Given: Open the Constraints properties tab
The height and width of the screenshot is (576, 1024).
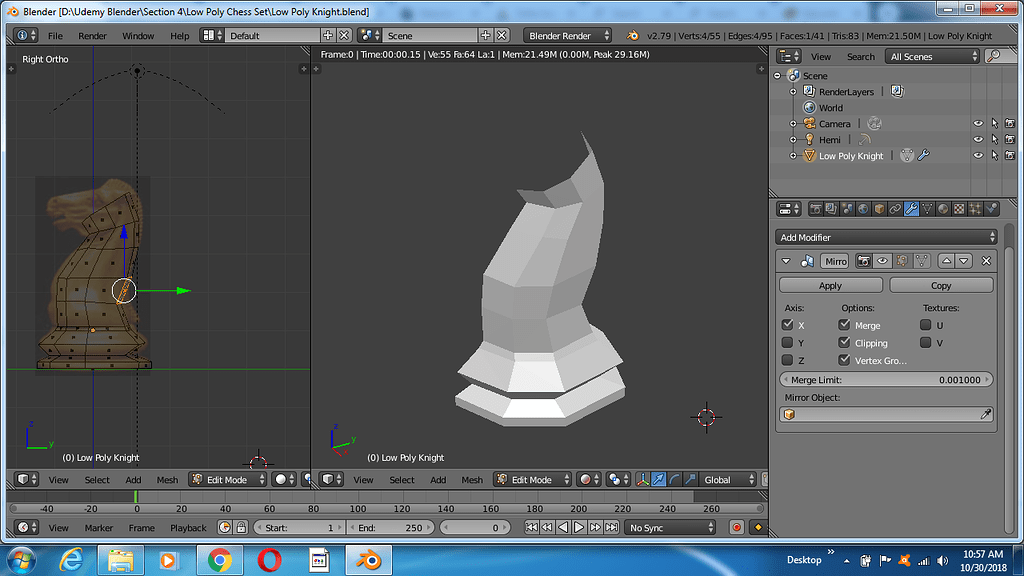Looking at the screenshot, I should click(x=895, y=209).
